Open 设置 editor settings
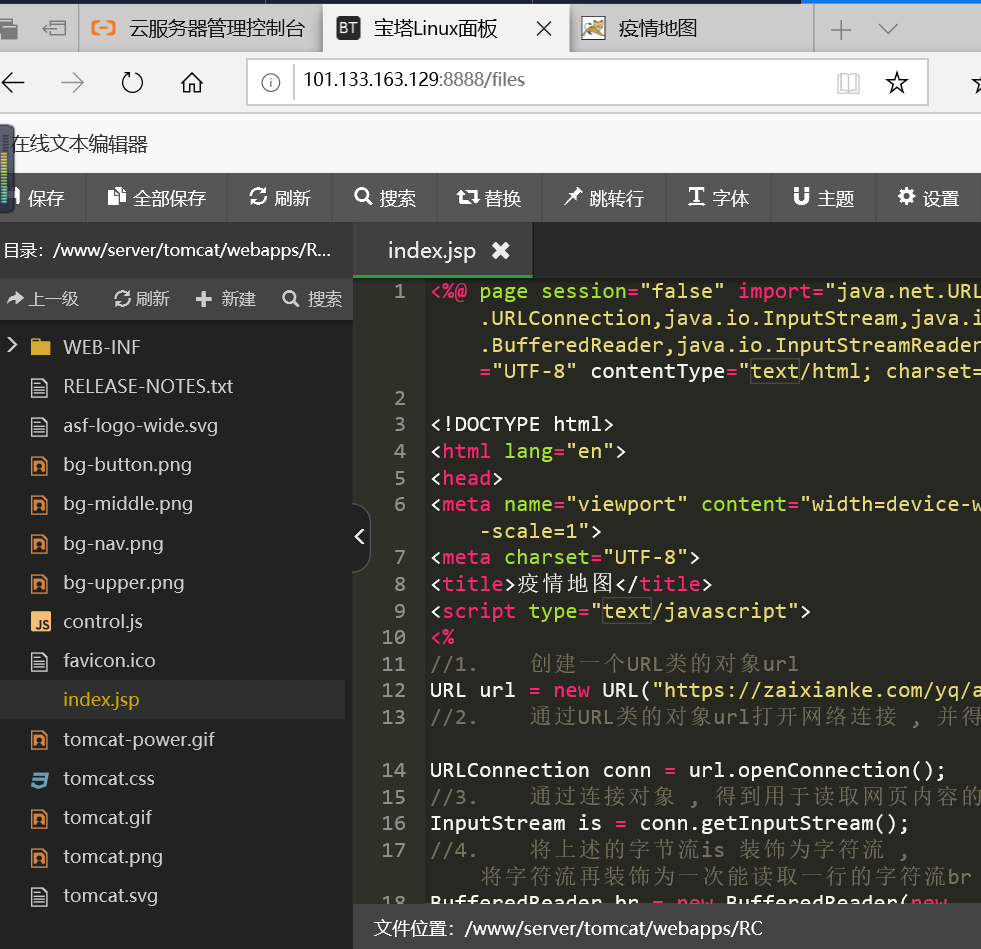This screenshot has height=949, width=981. [928, 198]
